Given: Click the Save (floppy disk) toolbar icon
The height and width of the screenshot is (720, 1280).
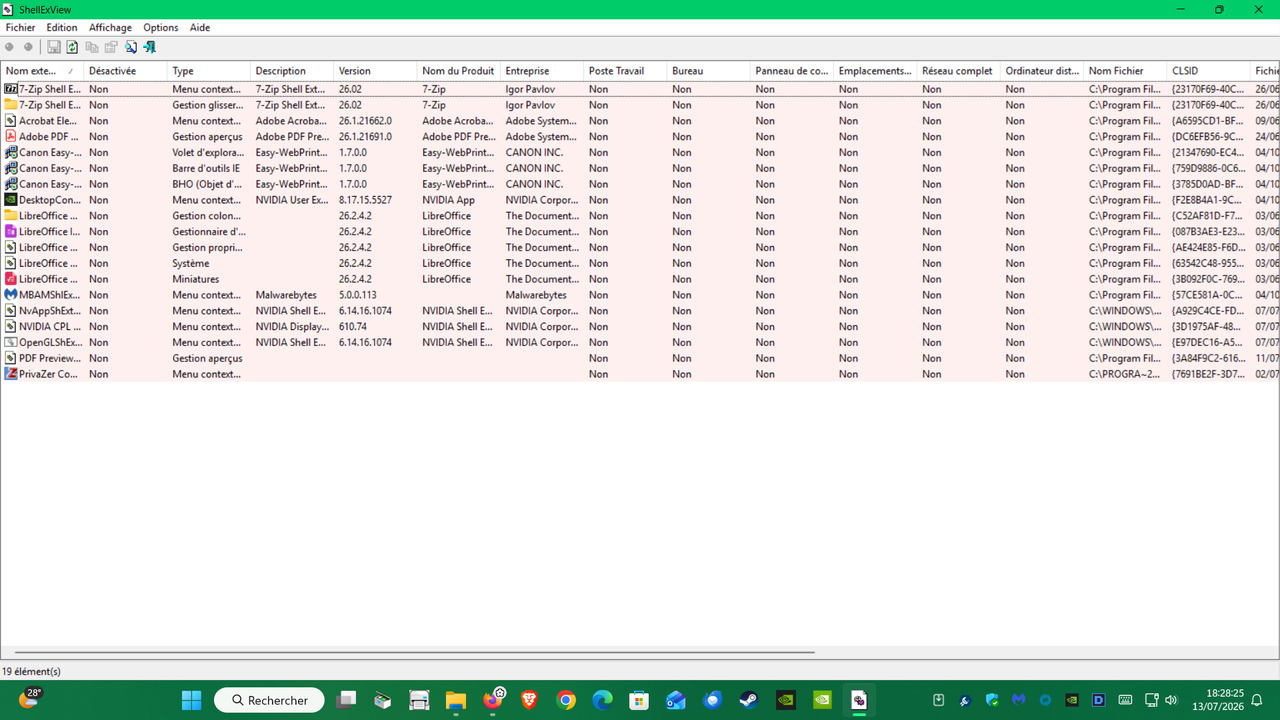Looking at the screenshot, I should click(x=54, y=47).
